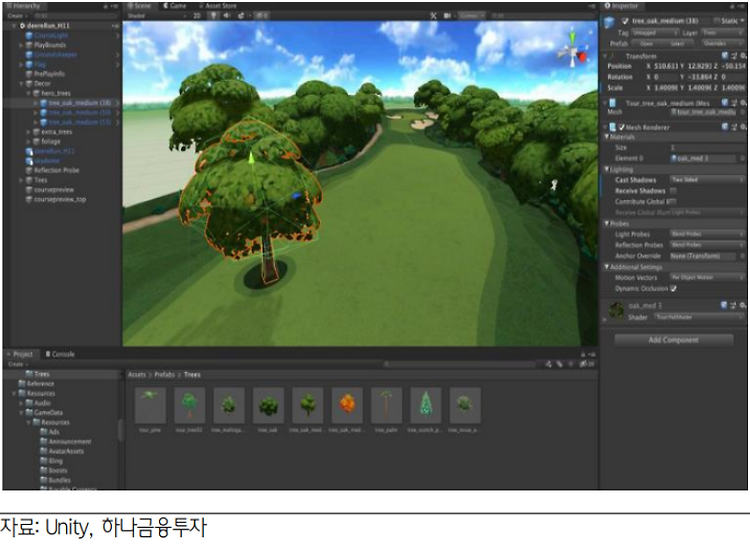Switch to the Game tab
The image size is (750, 545).
click(x=175, y=6)
